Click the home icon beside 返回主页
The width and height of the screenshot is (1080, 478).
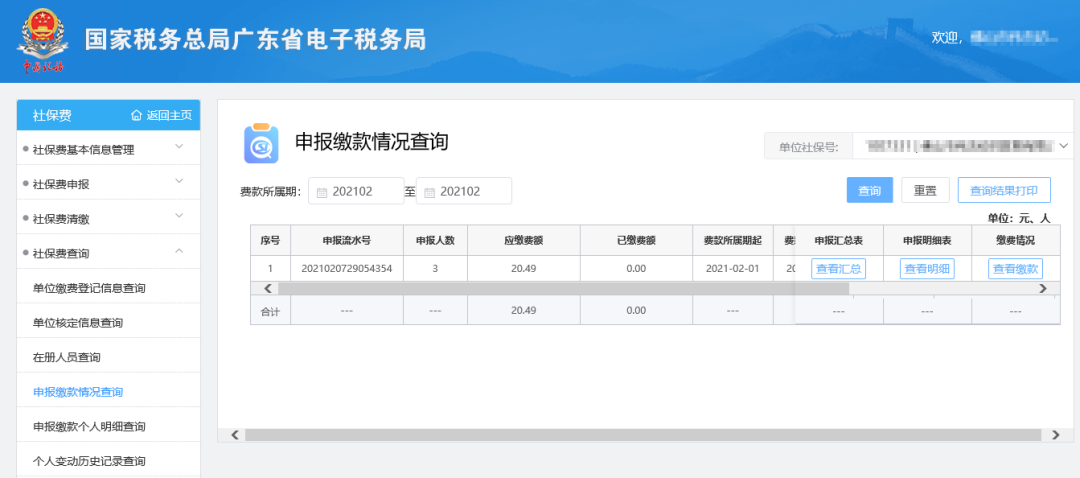[x=136, y=116]
